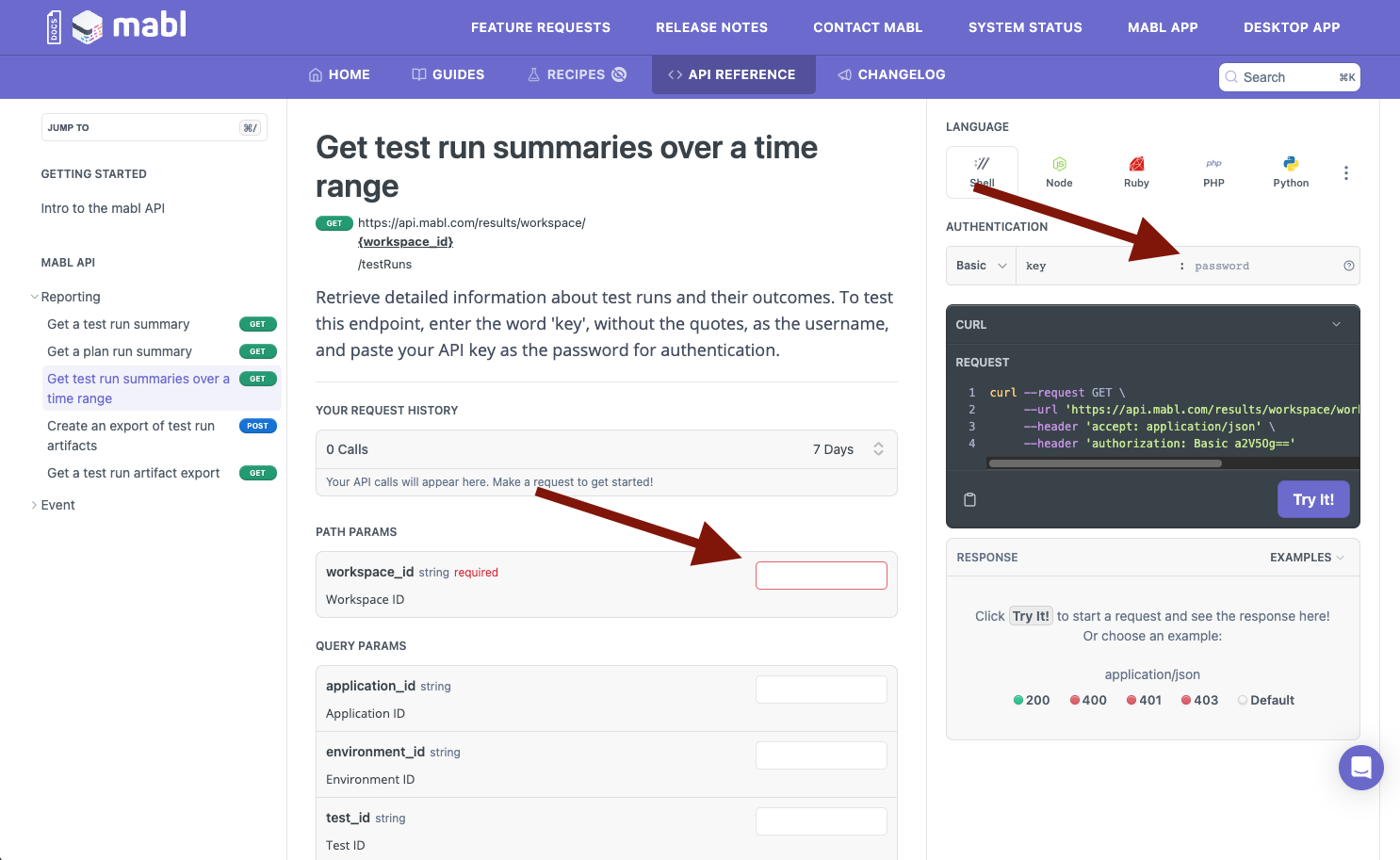Screen dimensions: 1400x860
Task: Open the mabl docs logo home
Action: (116, 26)
